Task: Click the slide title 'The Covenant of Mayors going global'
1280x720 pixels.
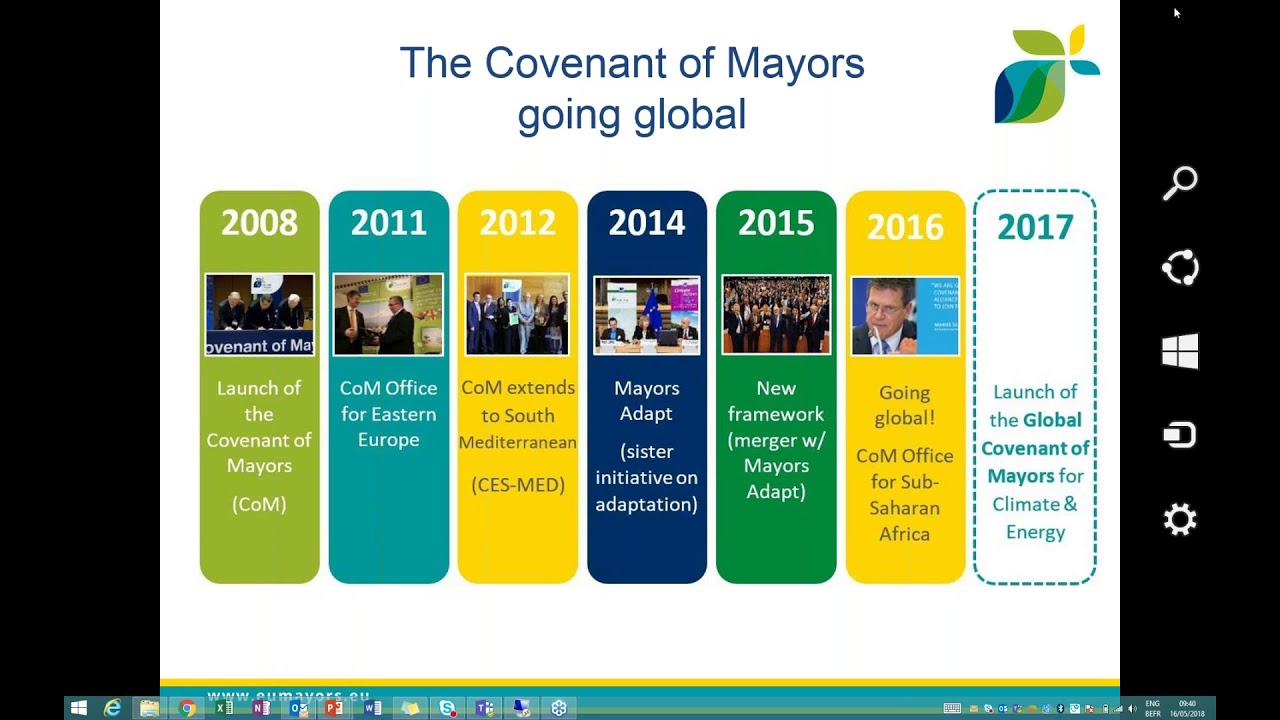Action: [632, 88]
